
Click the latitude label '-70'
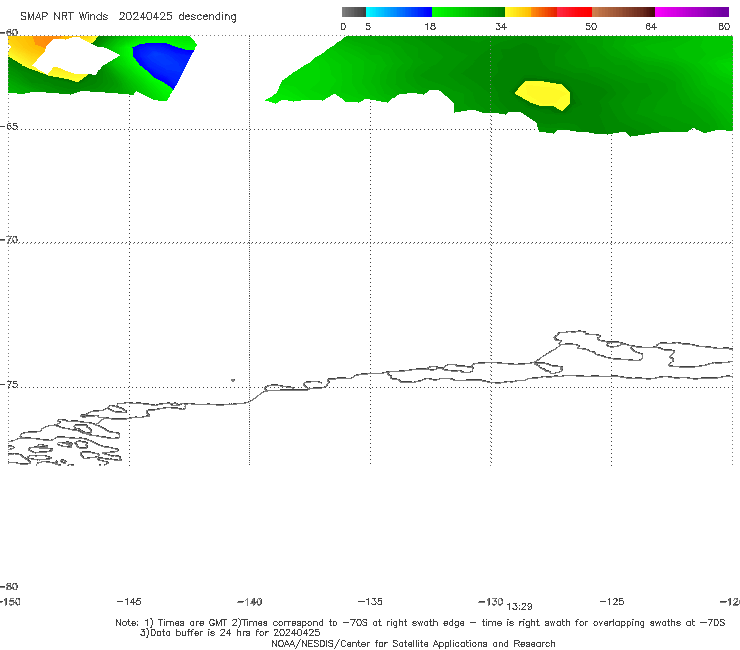point(9,240)
